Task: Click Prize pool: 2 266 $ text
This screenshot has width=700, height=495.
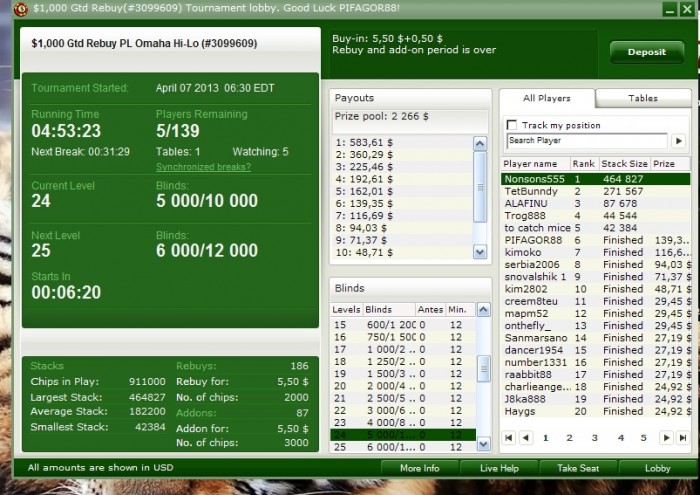Action: (382, 116)
